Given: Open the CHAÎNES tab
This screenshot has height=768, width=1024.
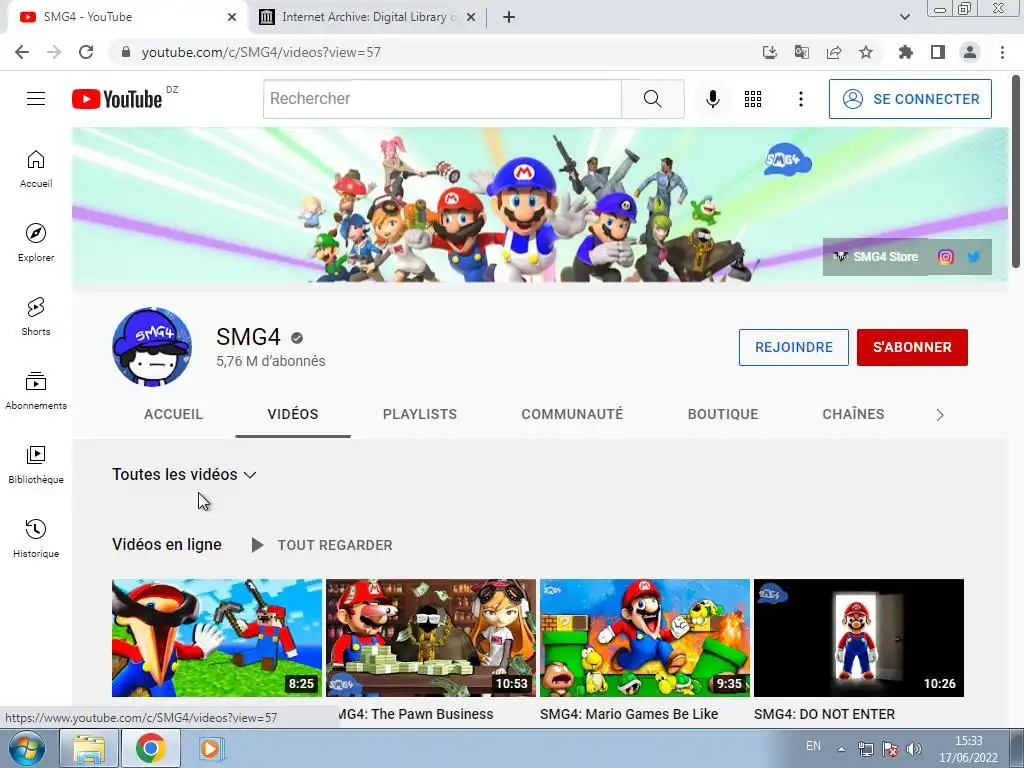Looking at the screenshot, I should point(854,414).
